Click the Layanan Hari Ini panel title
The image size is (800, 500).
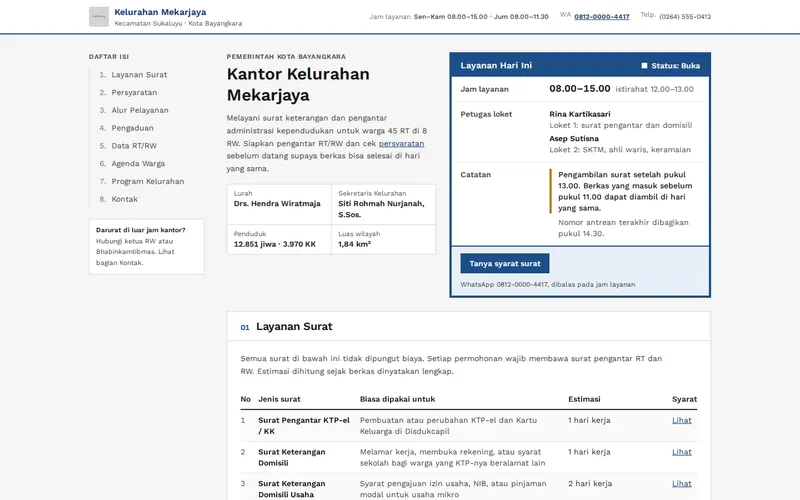(496, 65)
